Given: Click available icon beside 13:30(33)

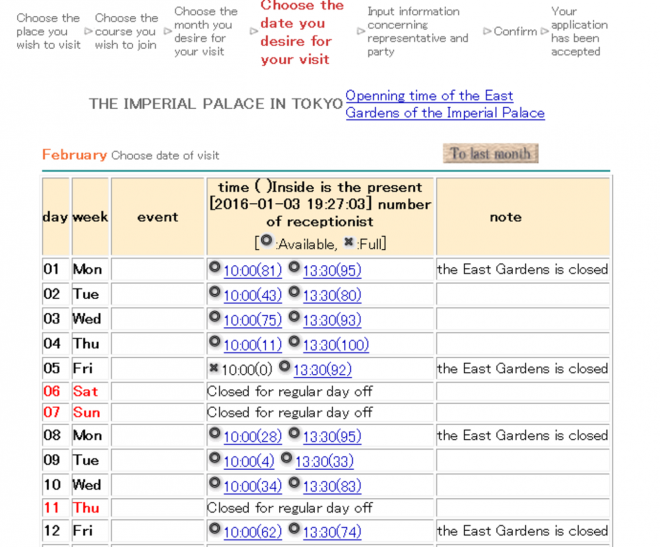Looking at the screenshot, I should click(286, 458).
